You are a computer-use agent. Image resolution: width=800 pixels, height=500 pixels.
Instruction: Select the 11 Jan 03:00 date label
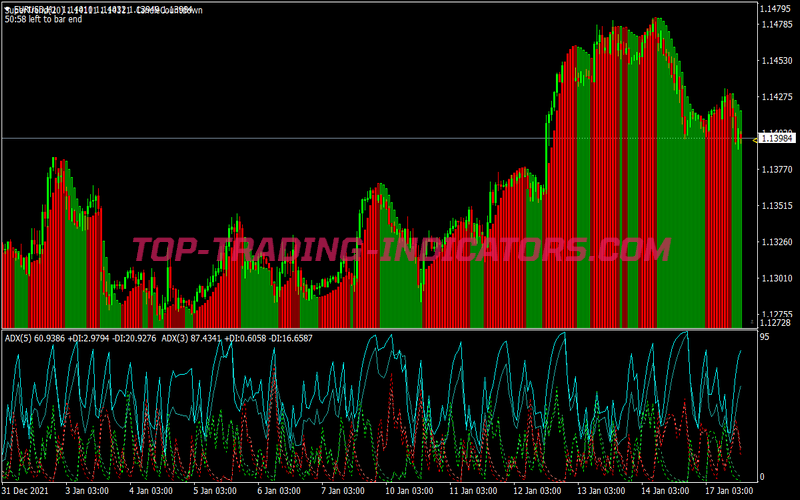[473, 491]
